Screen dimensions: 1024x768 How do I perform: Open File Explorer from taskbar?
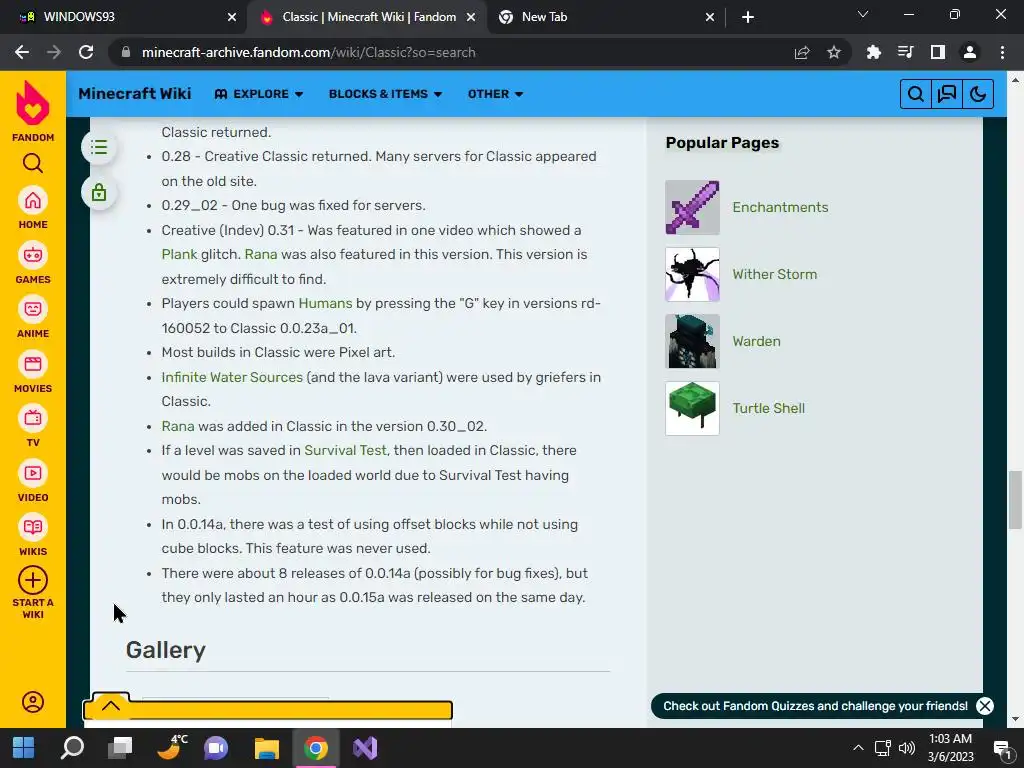click(266, 748)
